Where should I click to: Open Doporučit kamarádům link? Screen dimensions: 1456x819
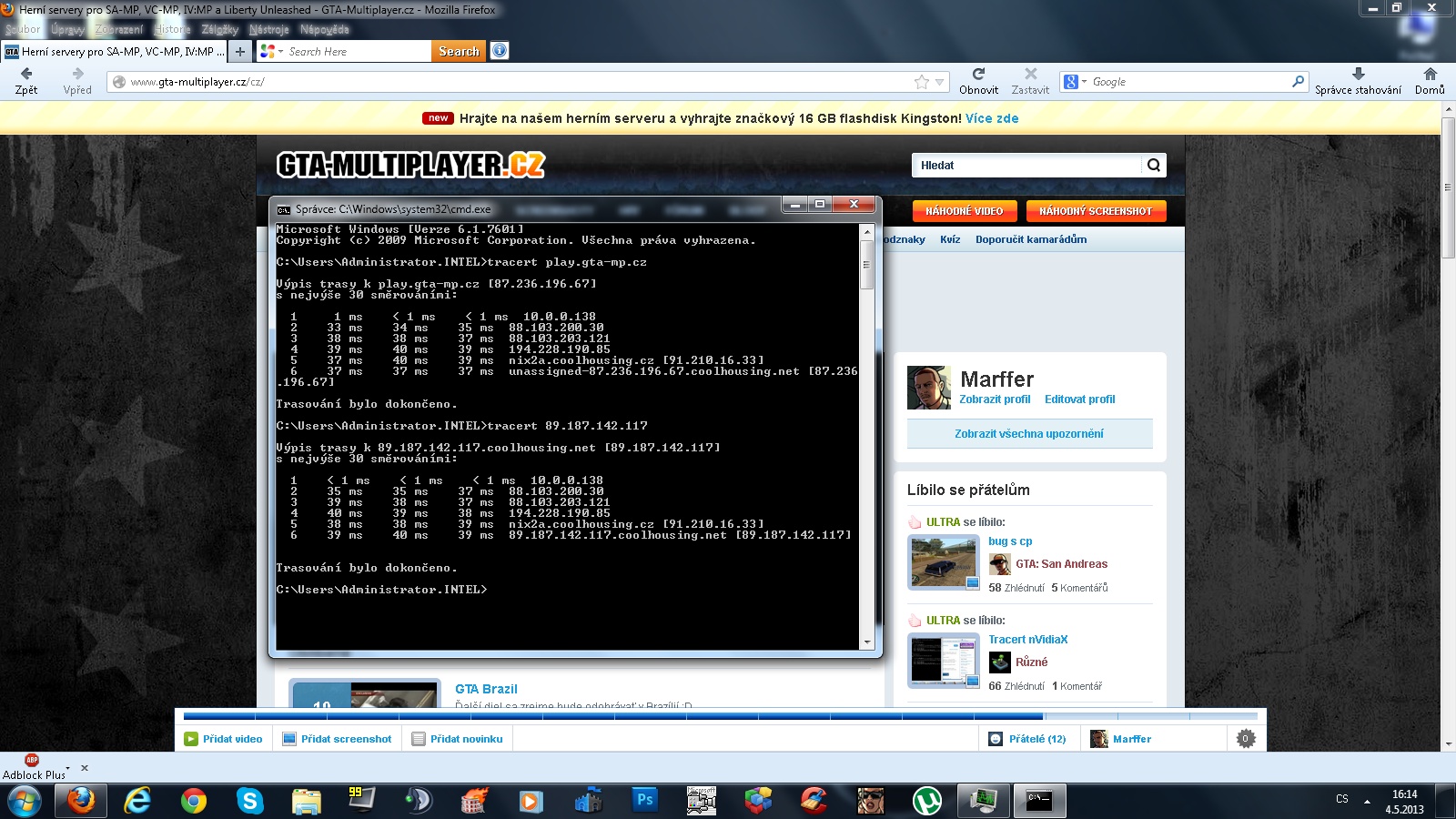(1031, 239)
